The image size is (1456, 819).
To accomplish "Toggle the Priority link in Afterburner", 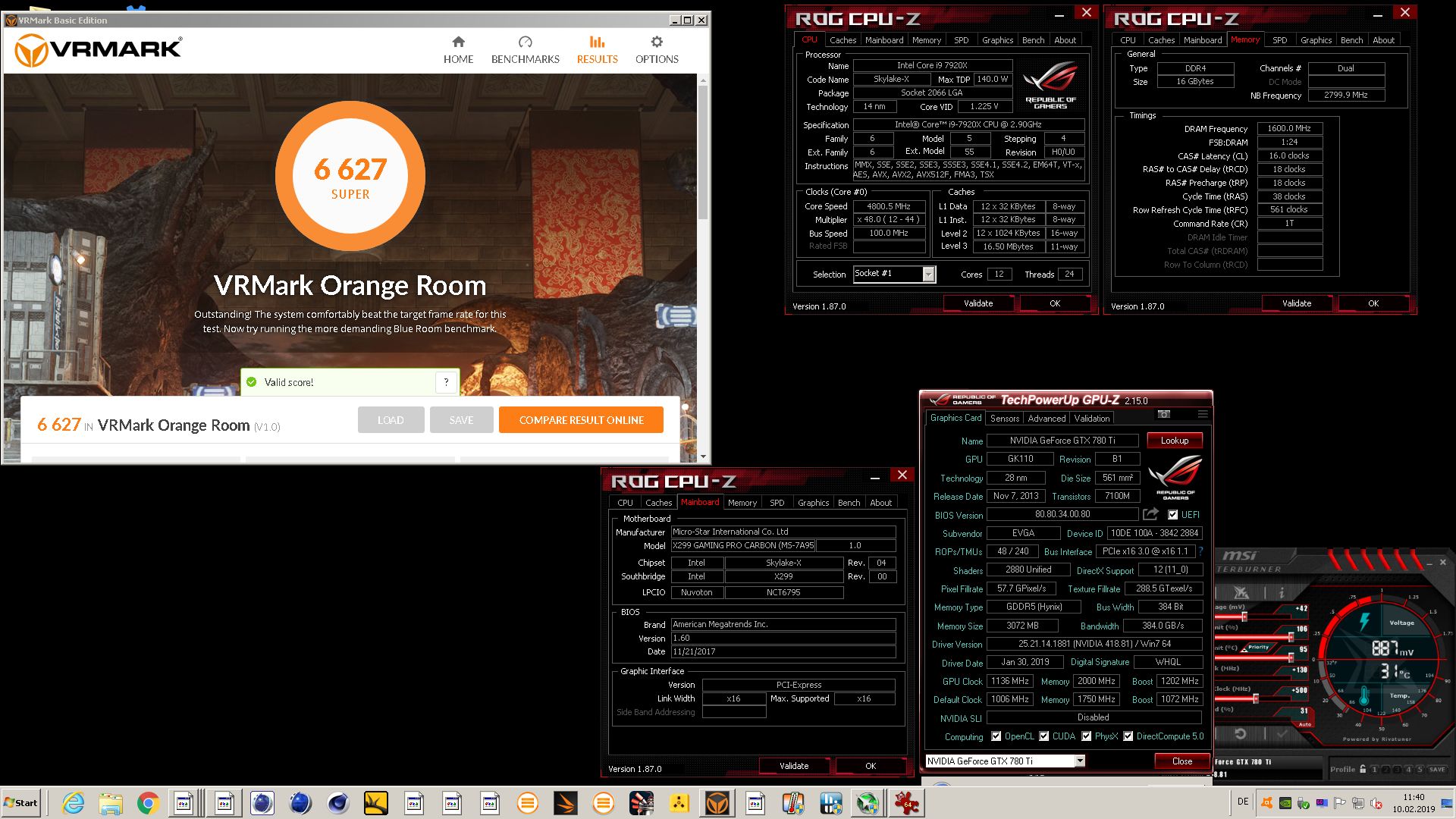I will (1257, 647).
